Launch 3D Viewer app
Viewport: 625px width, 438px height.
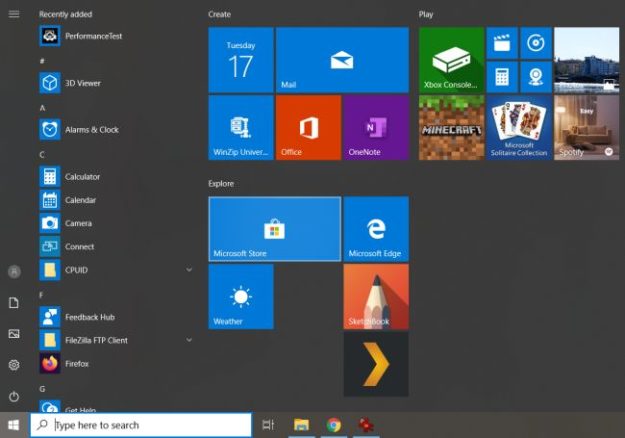(116, 83)
